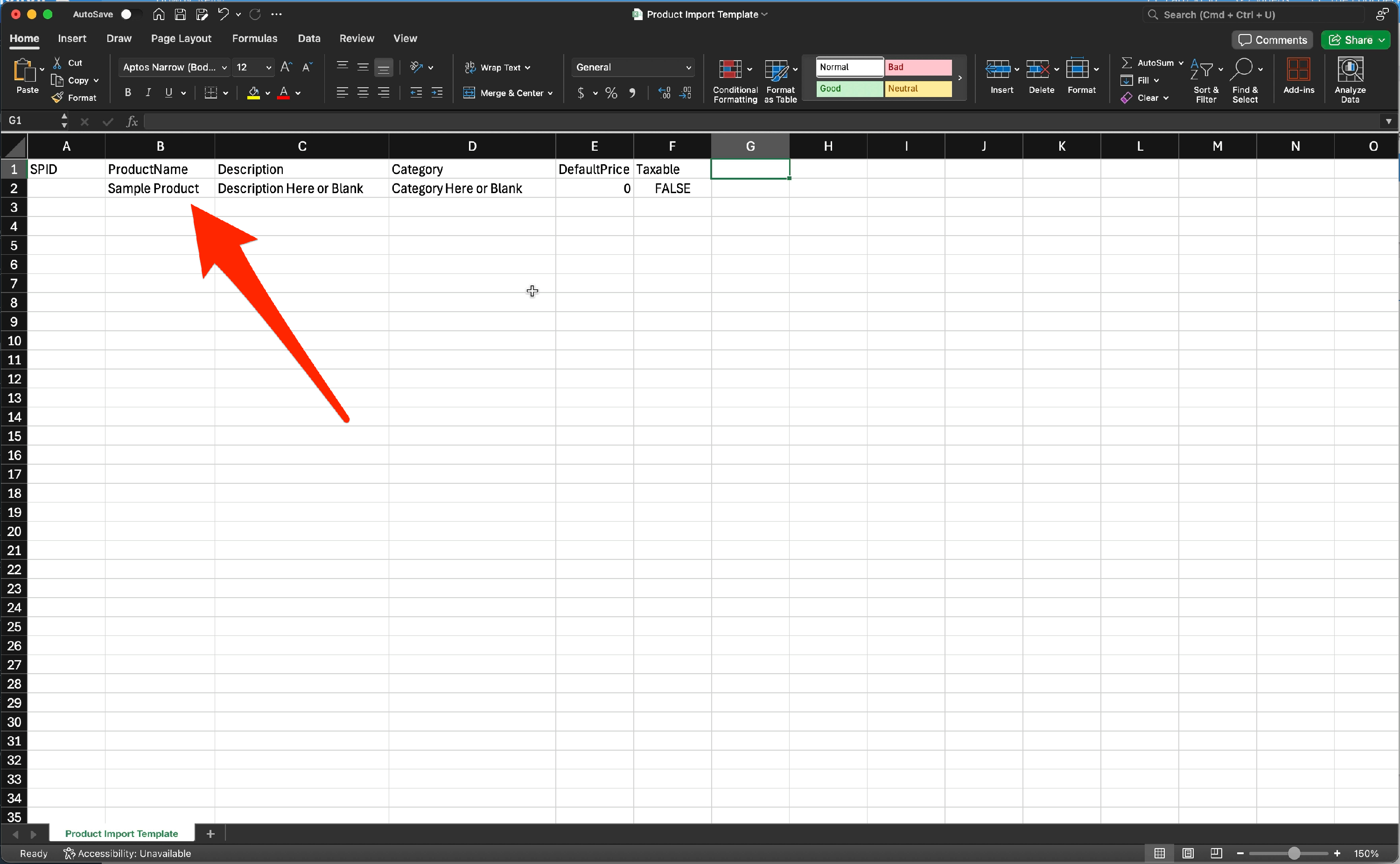1400x864 pixels.
Task: Toggle Bold formatting
Action: click(x=127, y=92)
